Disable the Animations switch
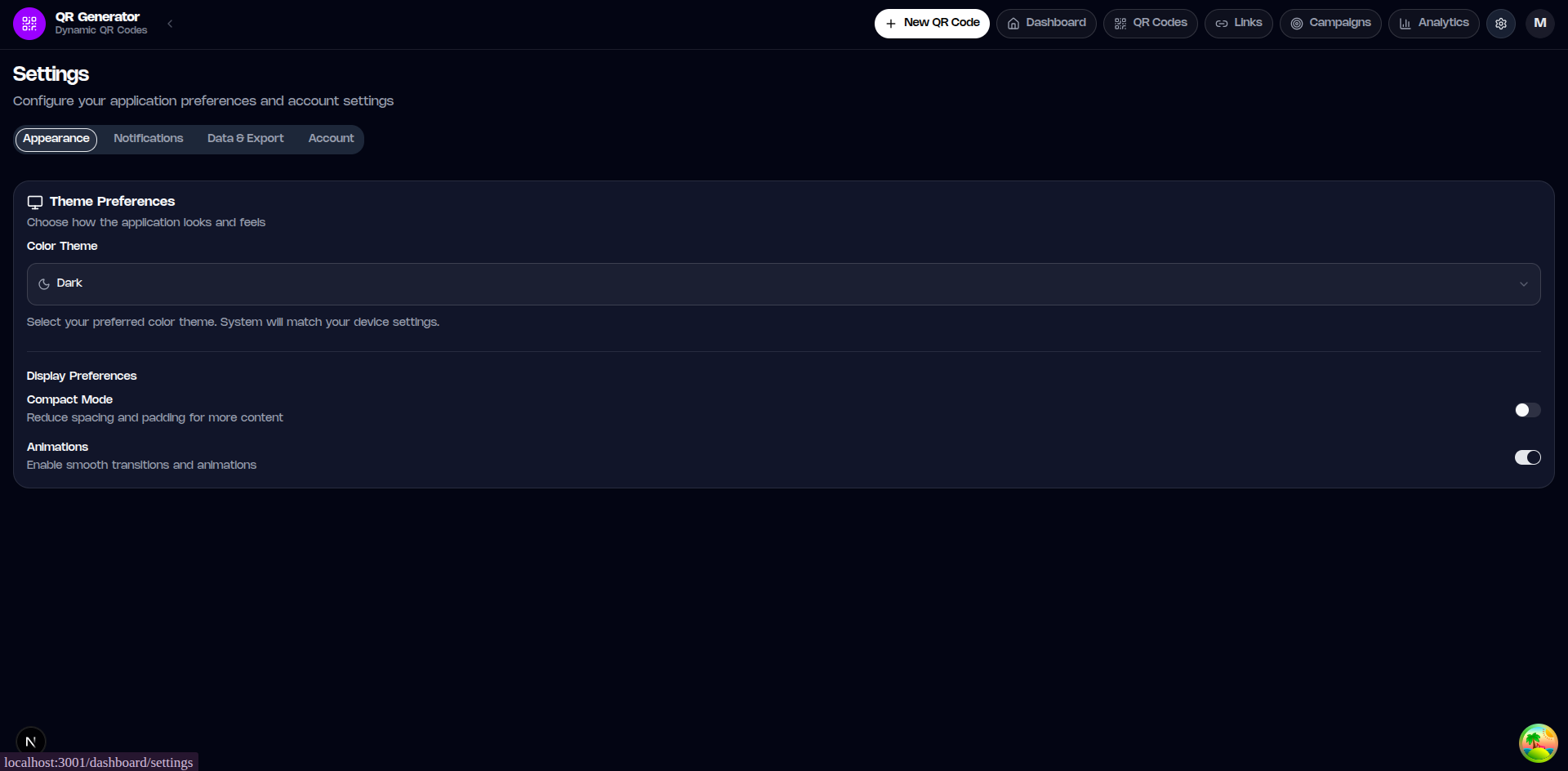The width and height of the screenshot is (1568, 771). [x=1527, y=457]
